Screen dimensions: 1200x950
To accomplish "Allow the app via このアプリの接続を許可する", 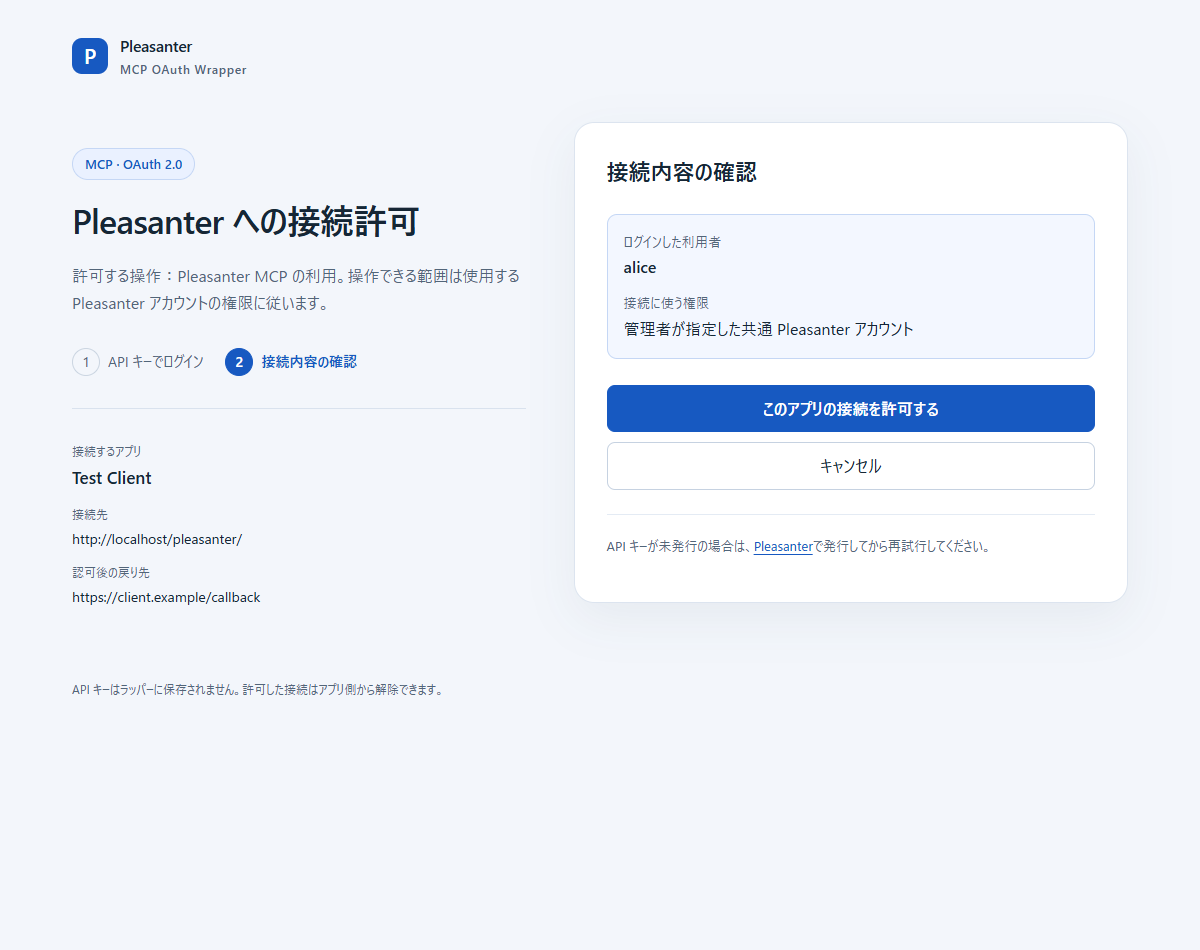I will [x=851, y=409].
